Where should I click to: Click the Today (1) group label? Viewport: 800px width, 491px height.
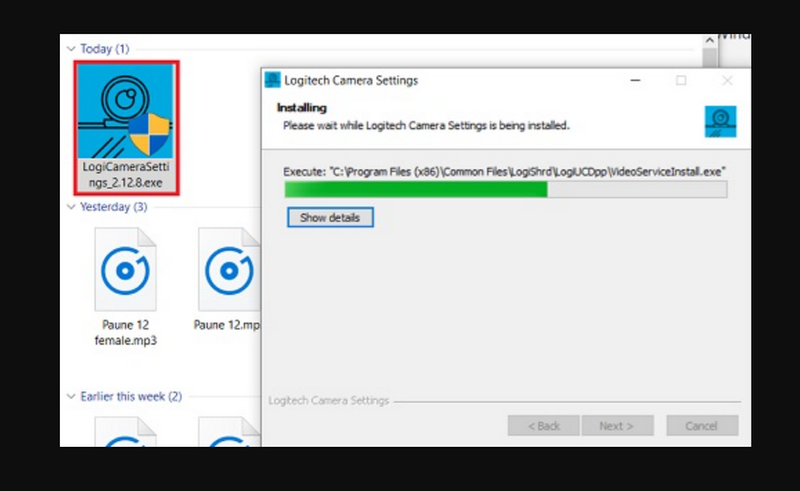(x=105, y=49)
